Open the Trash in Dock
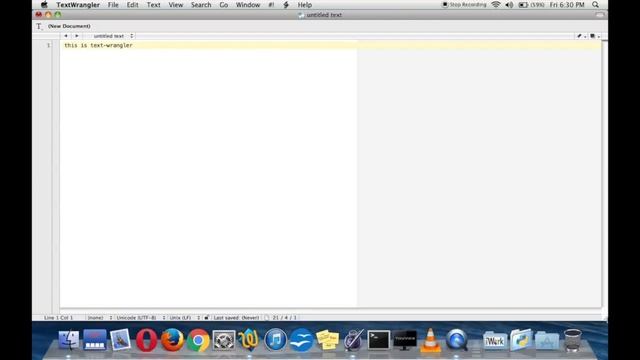 [x=573, y=340]
